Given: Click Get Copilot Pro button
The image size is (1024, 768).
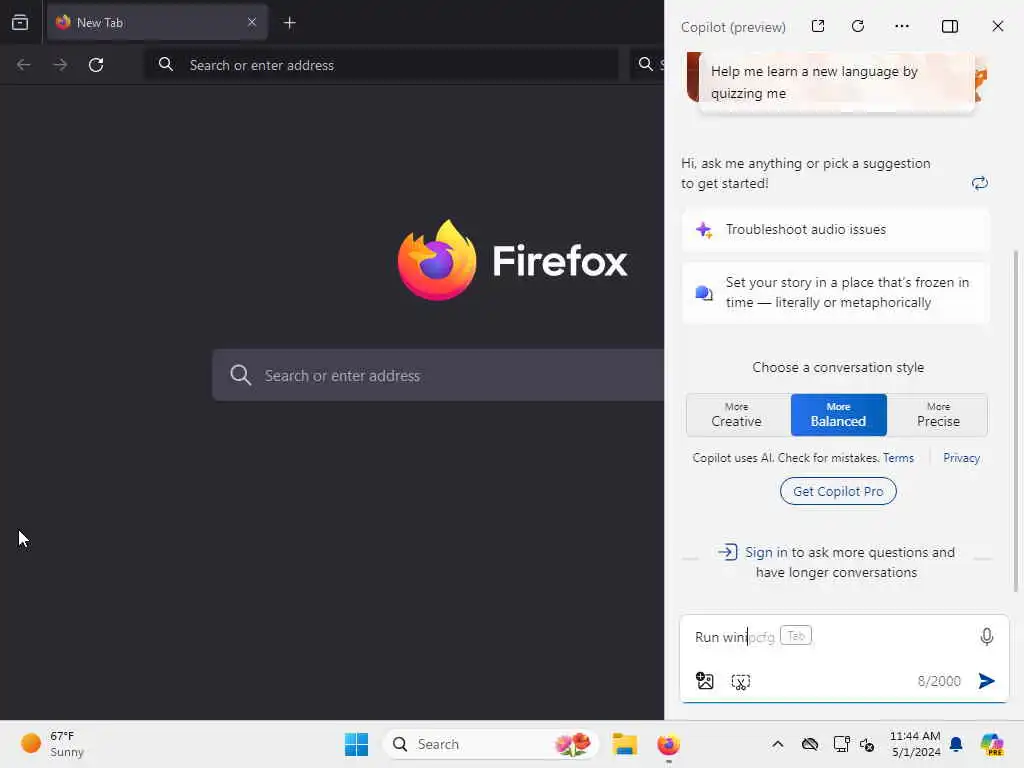Looking at the screenshot, I should pyautogui.click(x=838, y=491).
